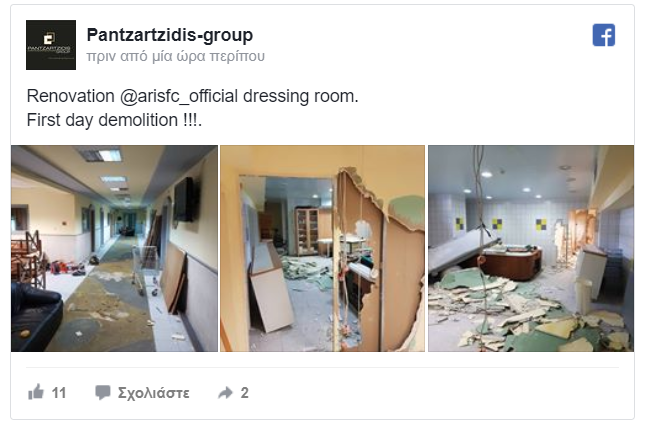Open the jacuzzi room debris photo
645x428 pixels.
click(531, 248)
